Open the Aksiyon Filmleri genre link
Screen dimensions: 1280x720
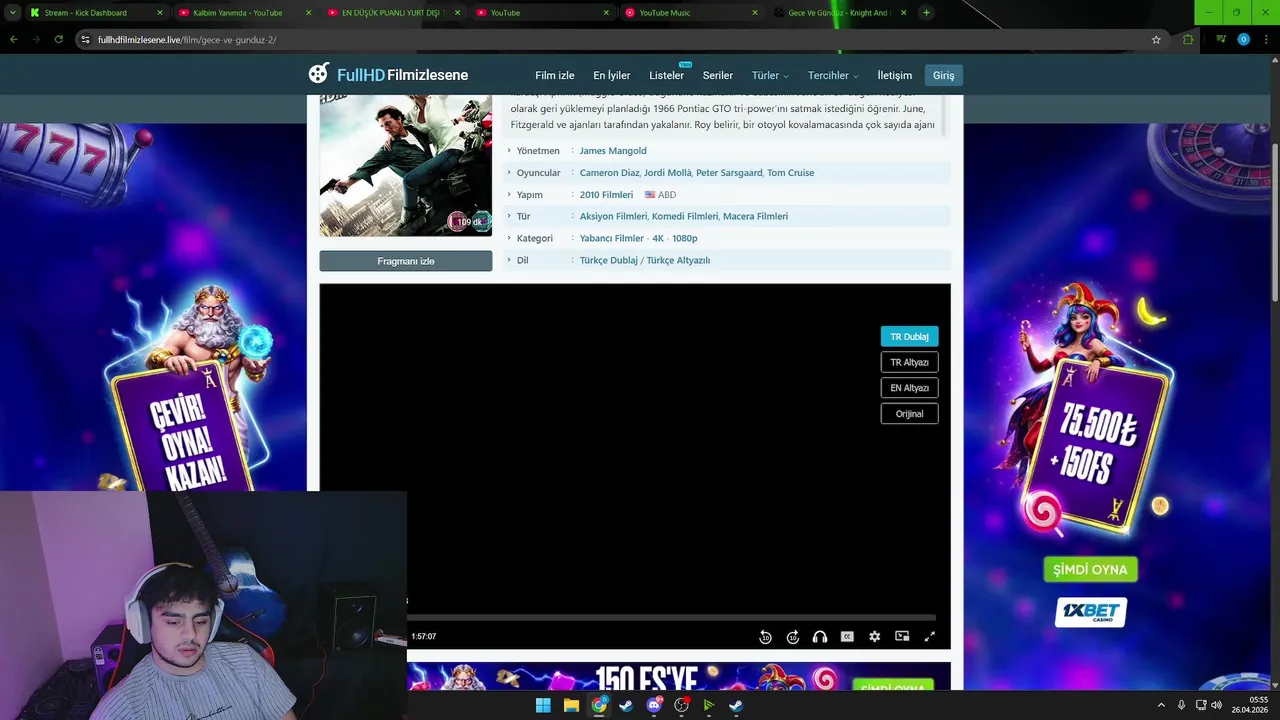pos(613,217)
